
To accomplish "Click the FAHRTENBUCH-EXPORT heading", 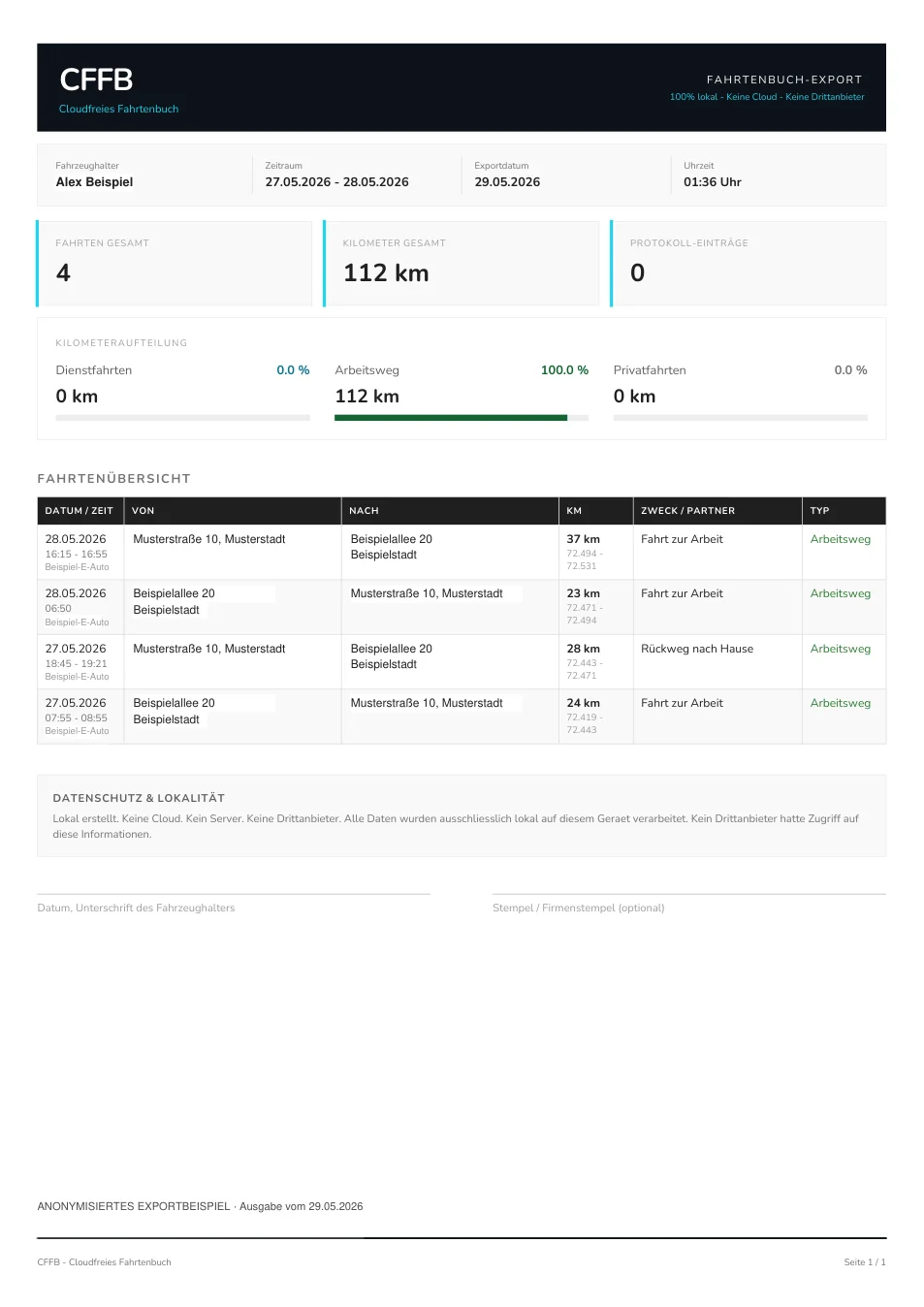I will coord(784,80).
